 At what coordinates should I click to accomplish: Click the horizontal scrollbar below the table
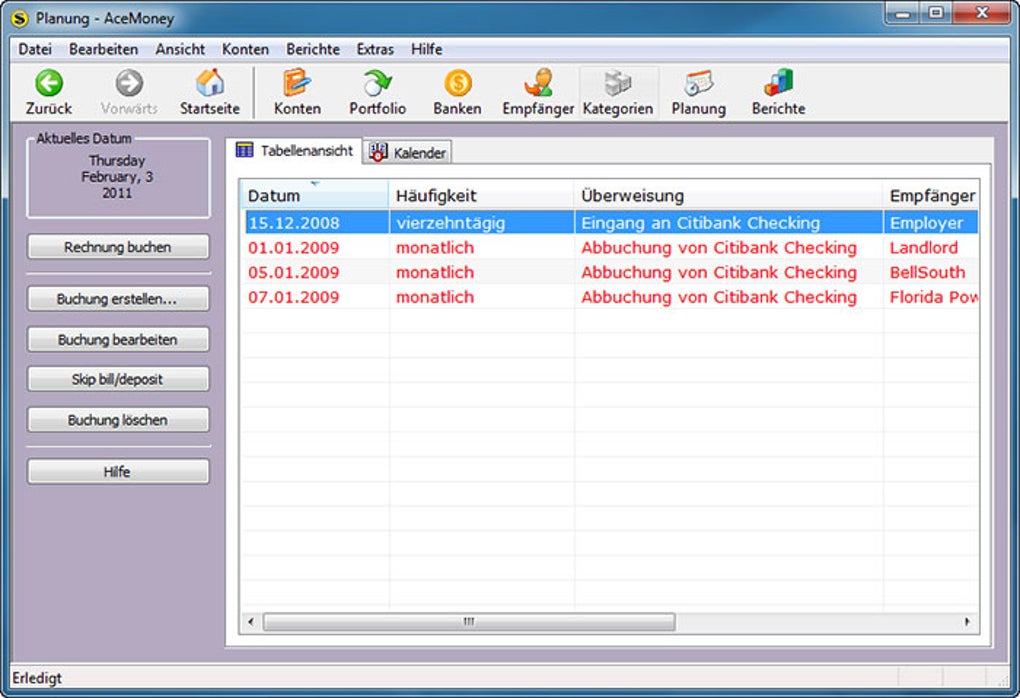470,622
